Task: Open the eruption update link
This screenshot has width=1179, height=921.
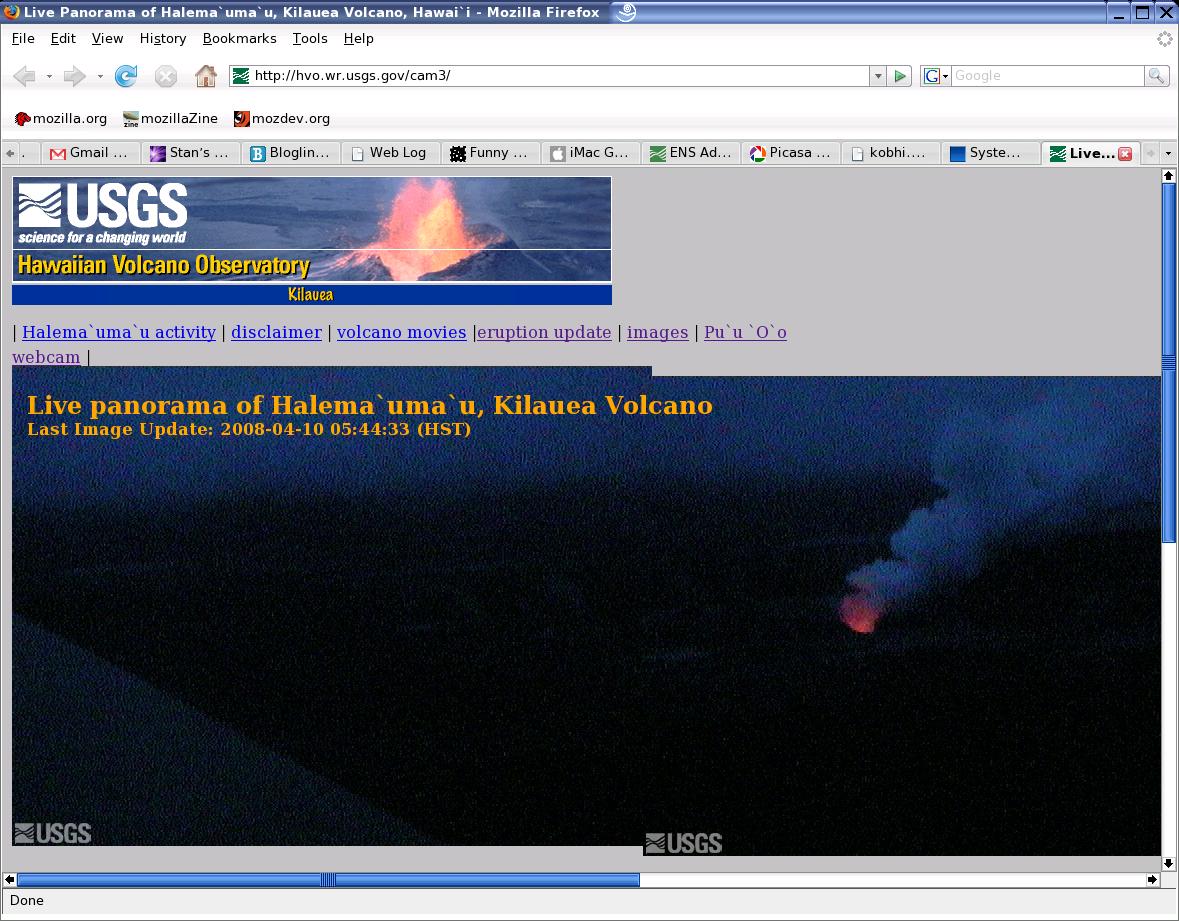Action: click(x=544, y=332)
